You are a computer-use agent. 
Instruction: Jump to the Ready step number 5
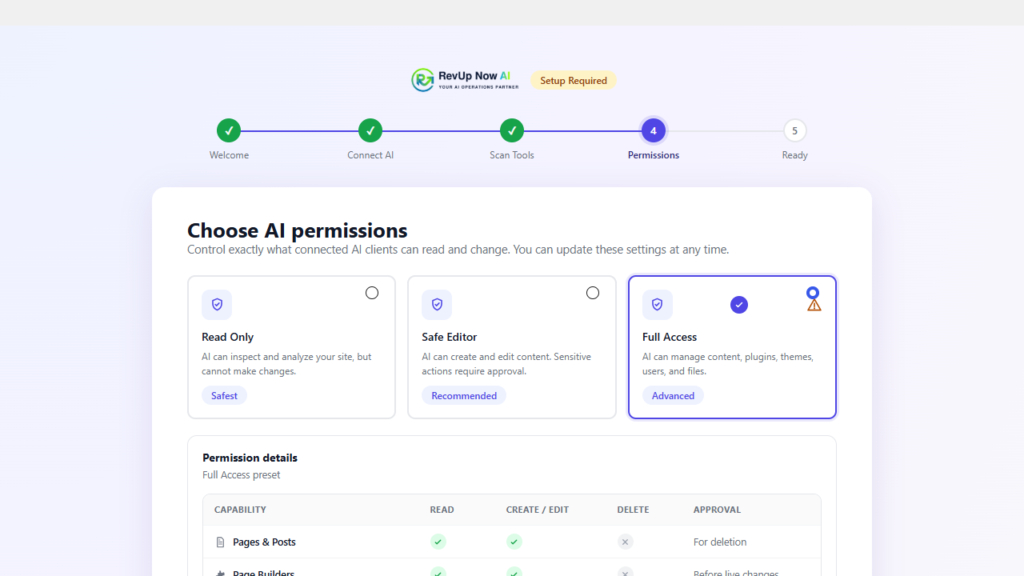point(795,131)
